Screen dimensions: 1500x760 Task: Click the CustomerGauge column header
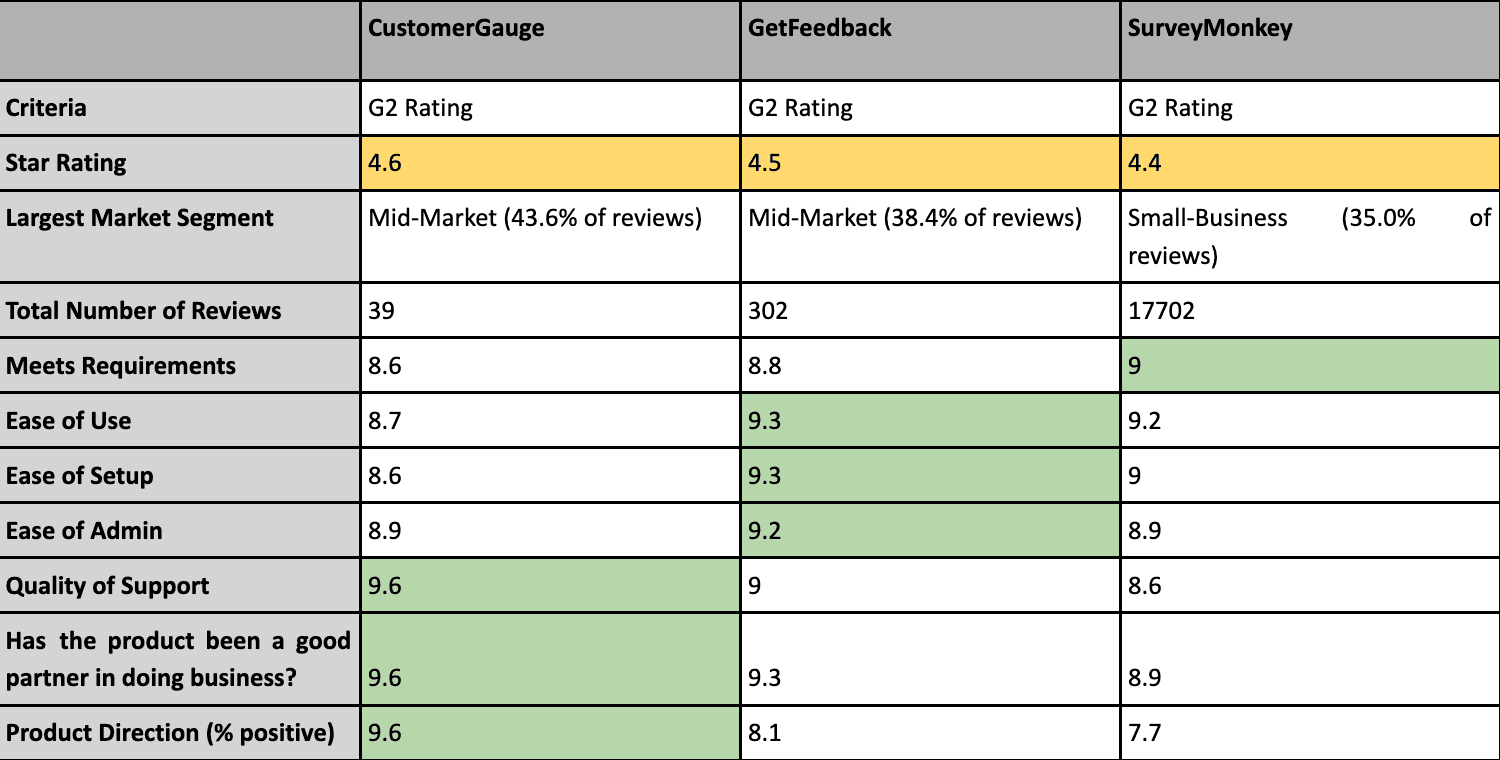pos(456,28)
